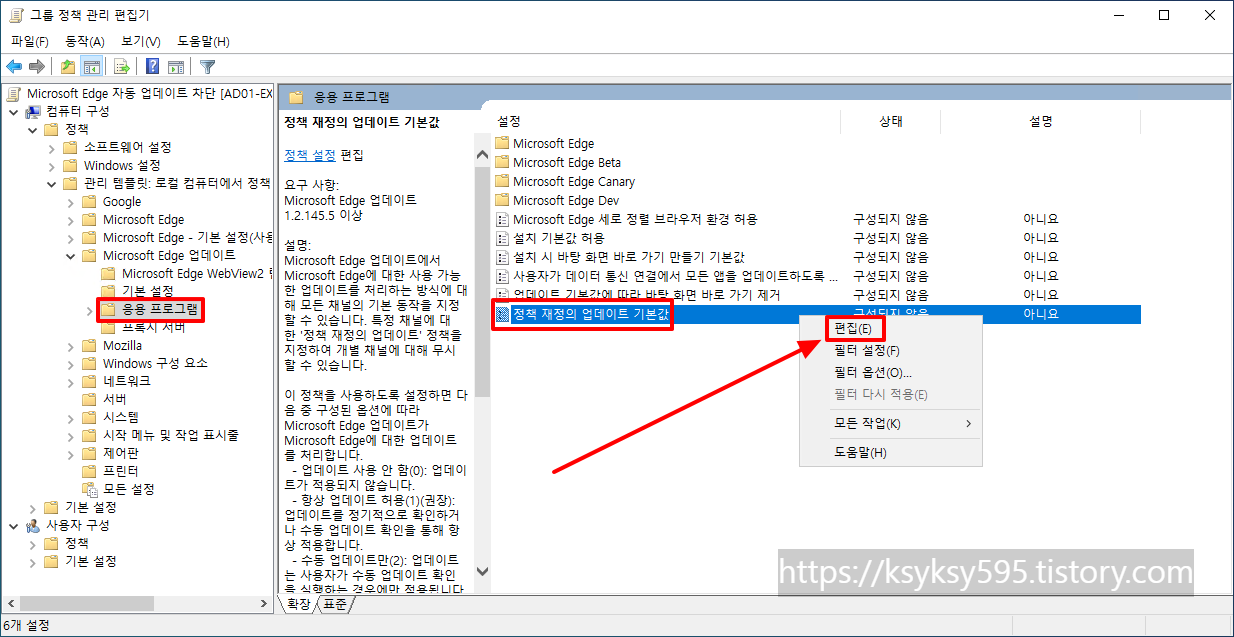Click the Back arrow toolbar icon
This screenshot has width=1234, height=637.
point(14,67)
